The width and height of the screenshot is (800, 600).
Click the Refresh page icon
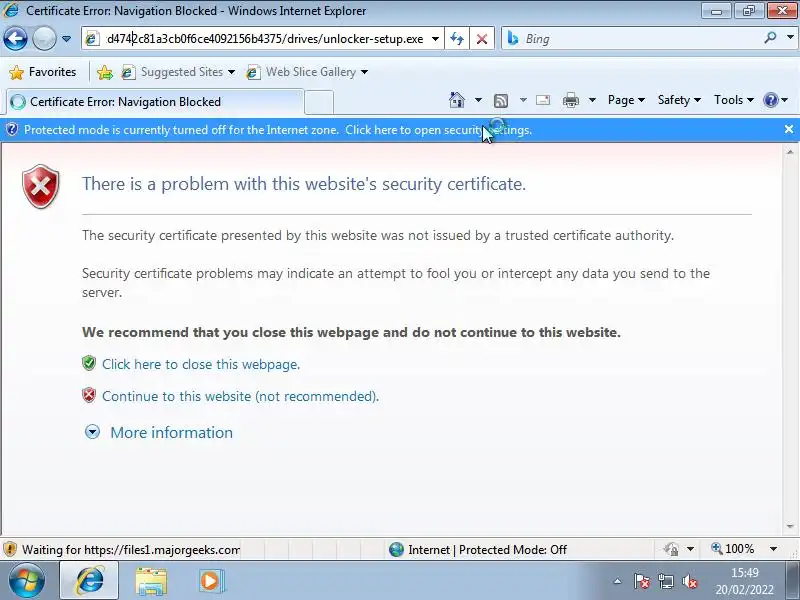point(457,39)
